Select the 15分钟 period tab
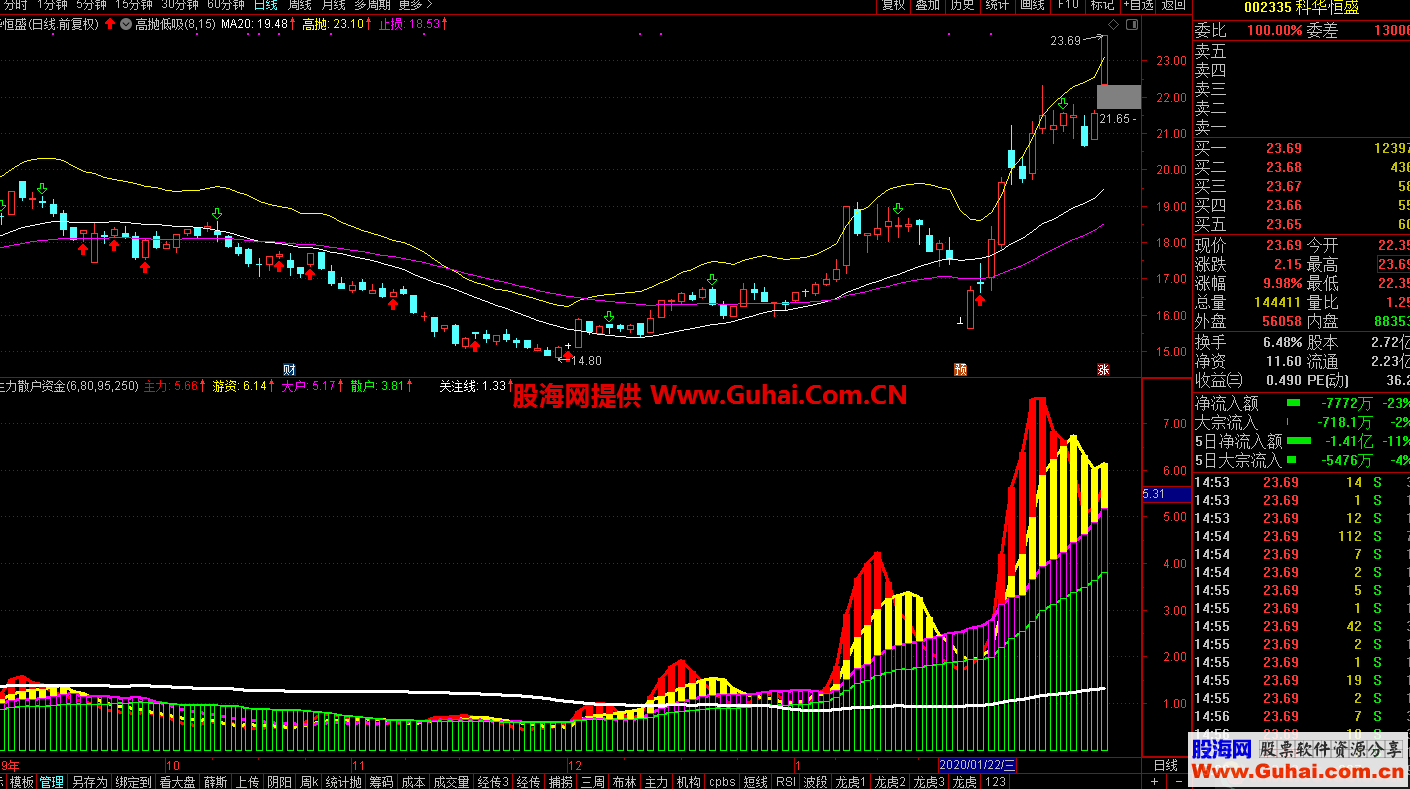The image size is (1410, 789). click(x=133, y=5)
